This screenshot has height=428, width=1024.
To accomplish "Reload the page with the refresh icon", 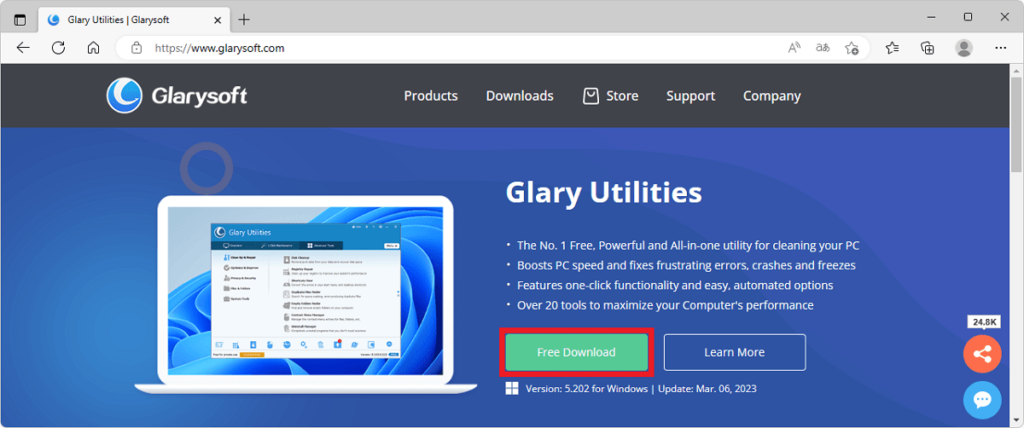I will click(x=59, y=48).
